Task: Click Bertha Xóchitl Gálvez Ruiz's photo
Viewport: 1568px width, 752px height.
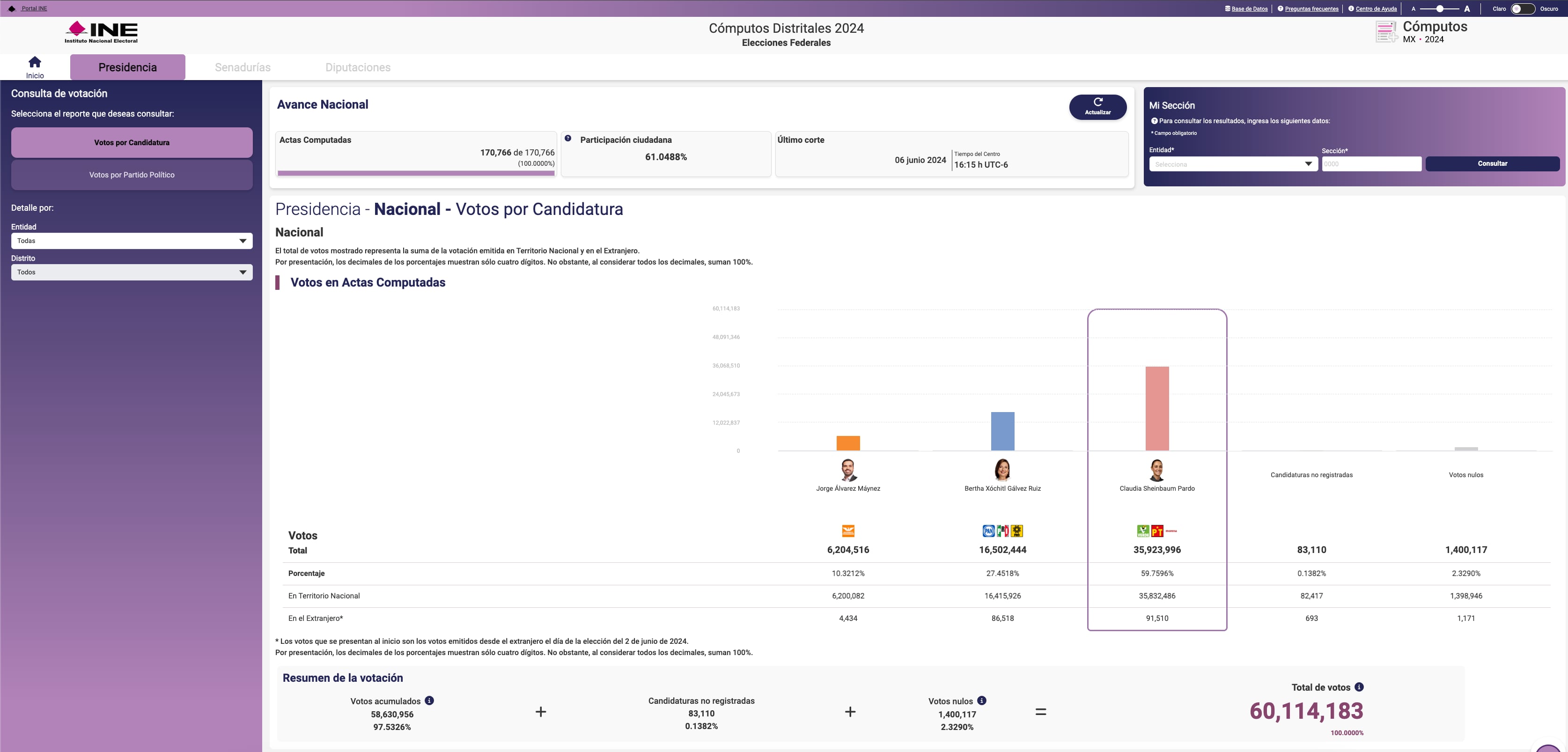Action: pyautogui.click(x=1002, y=470)
